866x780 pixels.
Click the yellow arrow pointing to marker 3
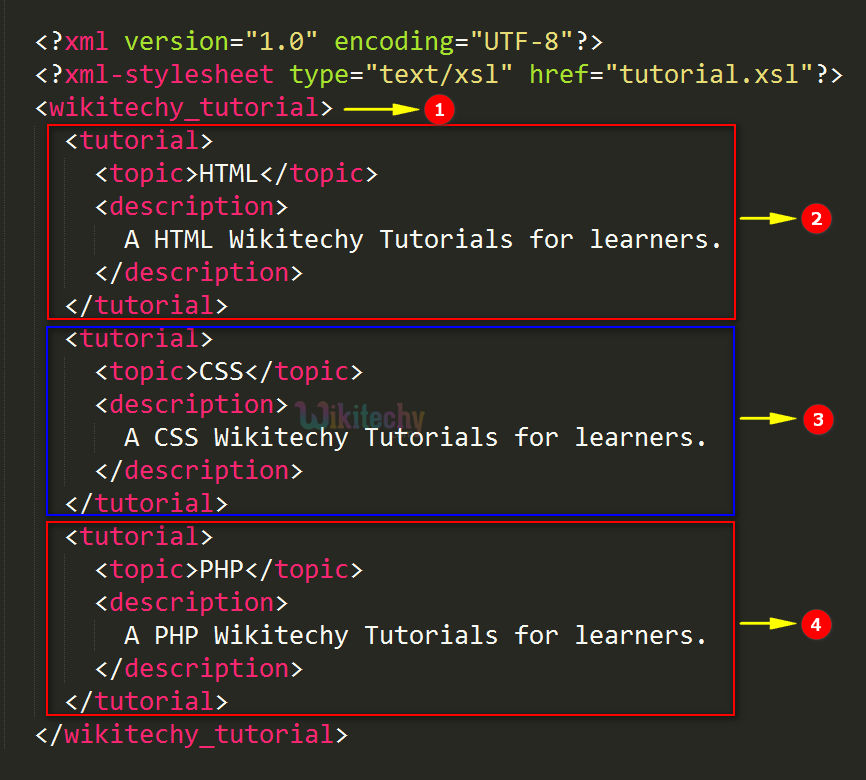(x=766, y=420)
